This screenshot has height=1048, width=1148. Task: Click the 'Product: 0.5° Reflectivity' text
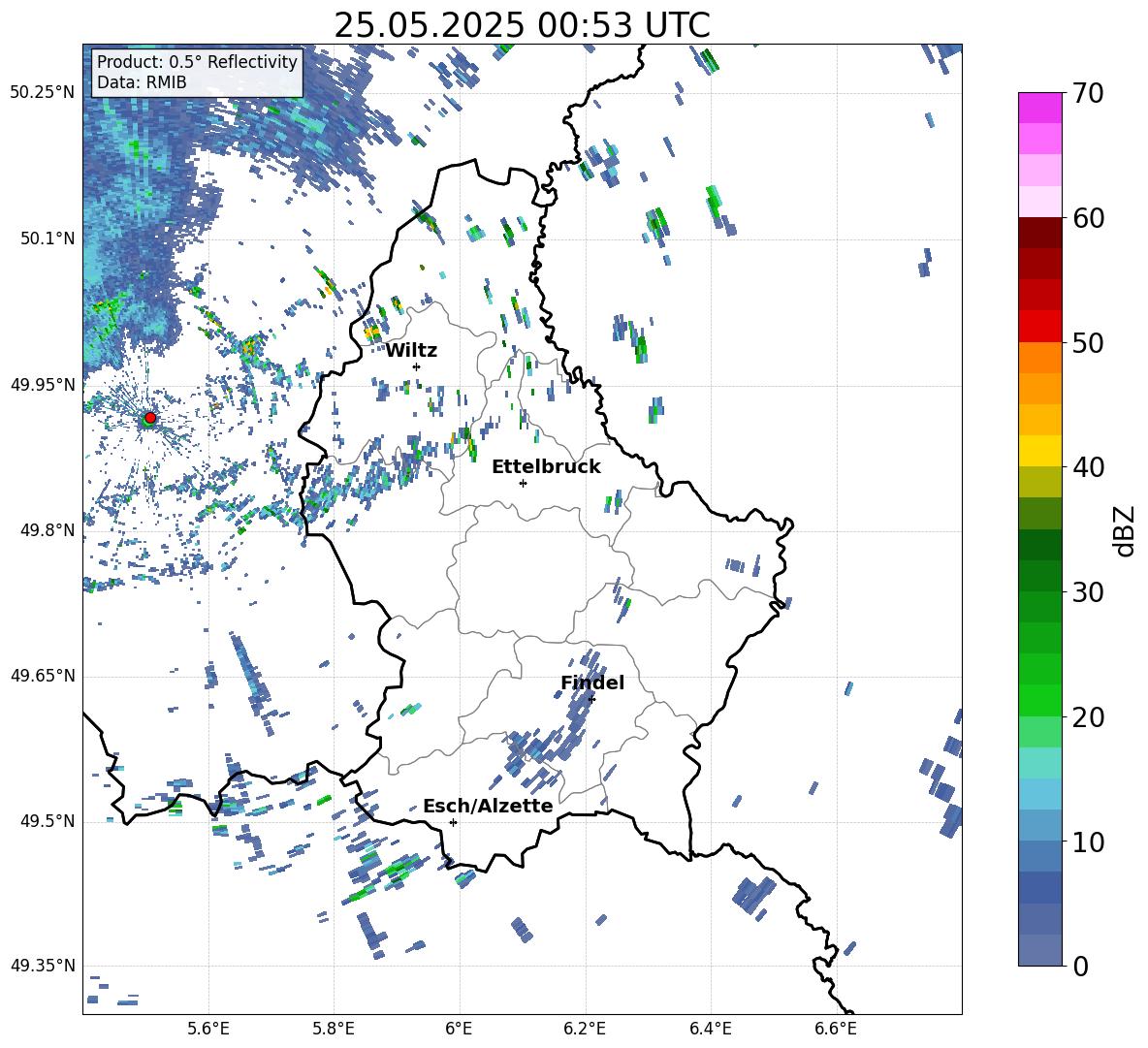click(197, 61)
